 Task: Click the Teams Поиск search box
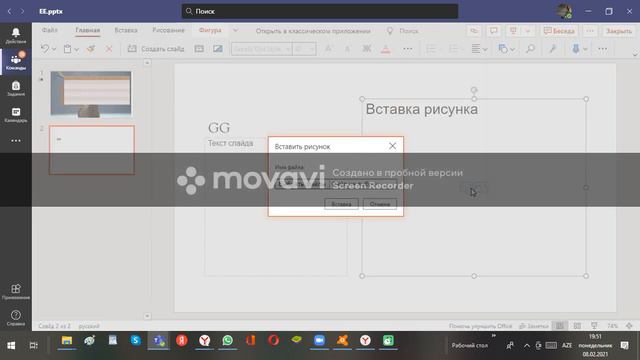[320, 11]
